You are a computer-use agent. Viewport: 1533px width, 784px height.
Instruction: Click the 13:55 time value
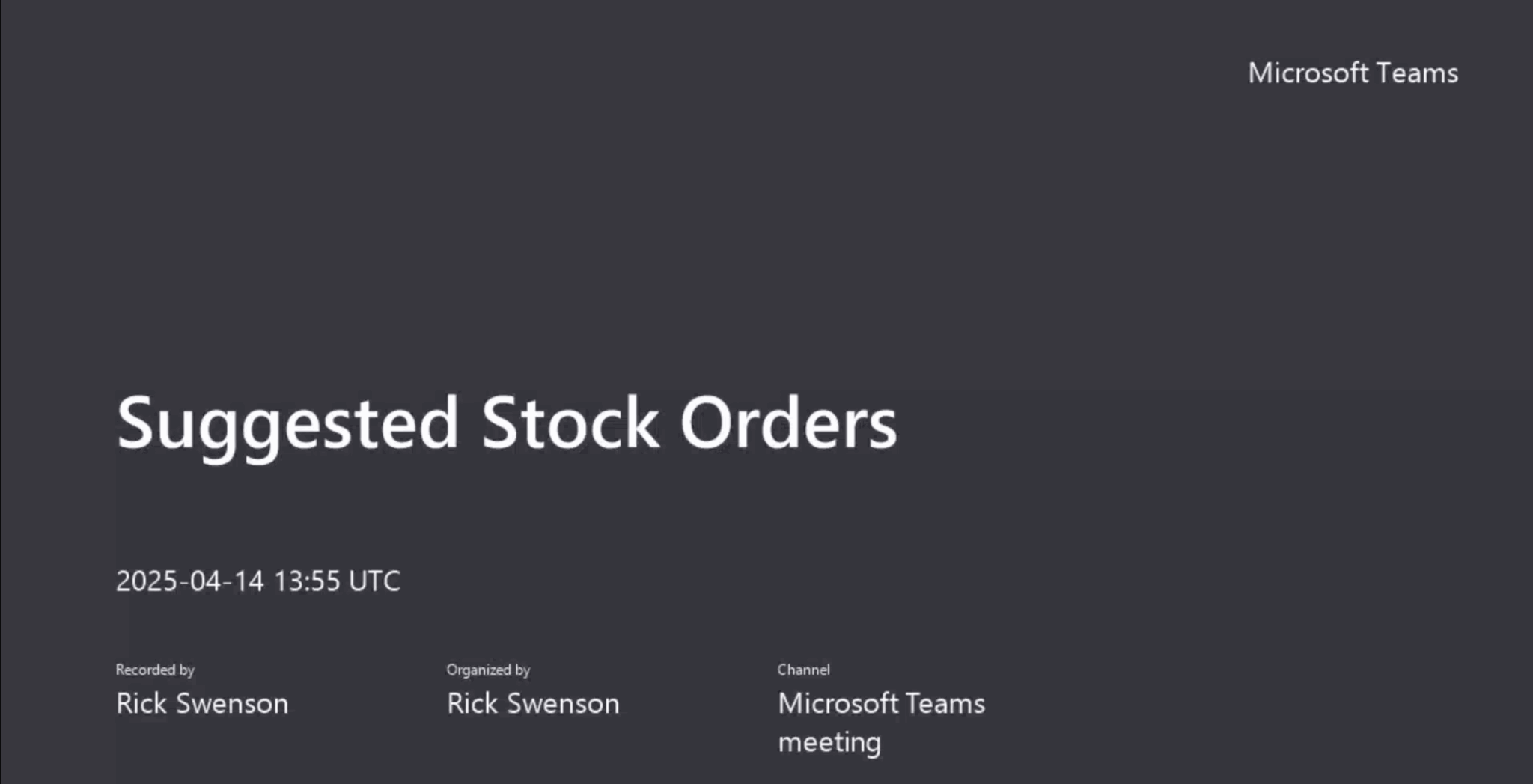click(x=307, y=581)
